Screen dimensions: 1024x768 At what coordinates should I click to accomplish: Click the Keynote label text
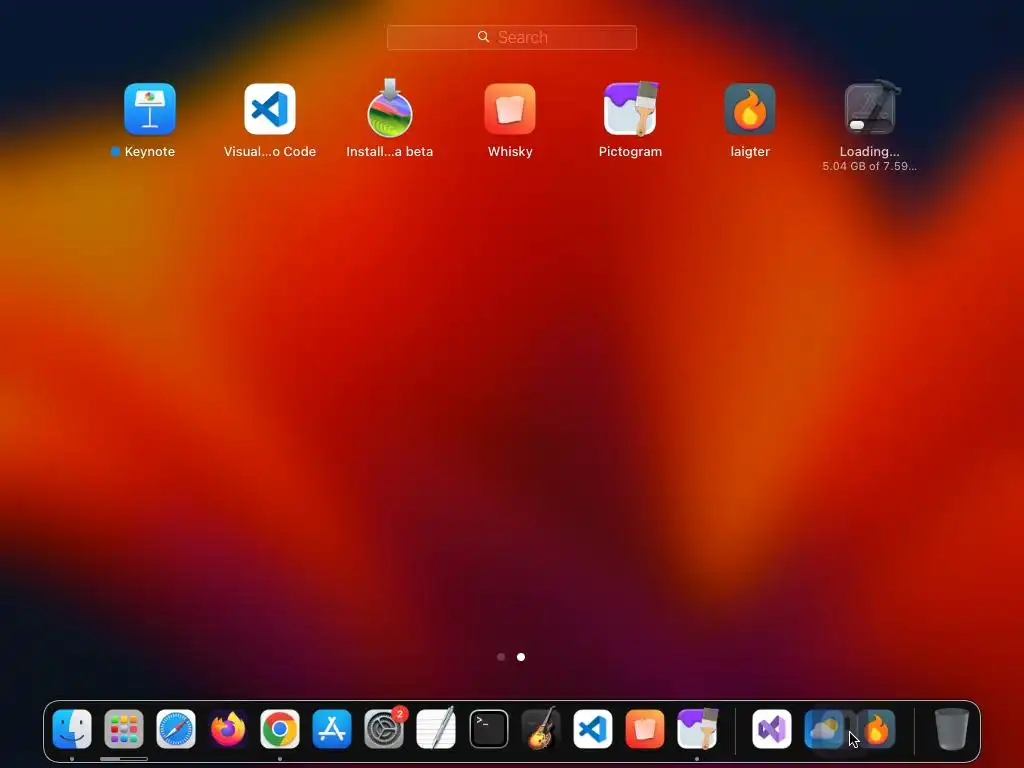coord(150,152)
